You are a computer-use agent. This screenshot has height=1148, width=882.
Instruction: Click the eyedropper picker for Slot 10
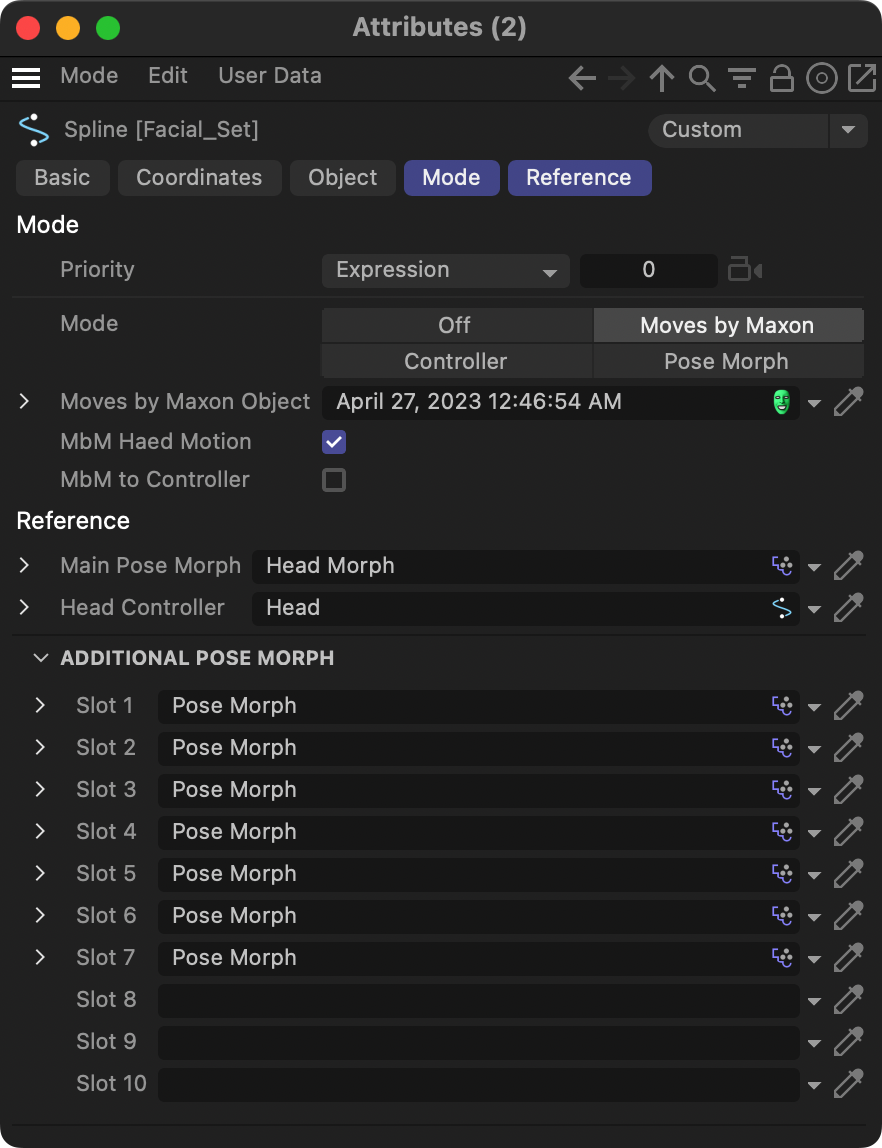pos(848,1083)
